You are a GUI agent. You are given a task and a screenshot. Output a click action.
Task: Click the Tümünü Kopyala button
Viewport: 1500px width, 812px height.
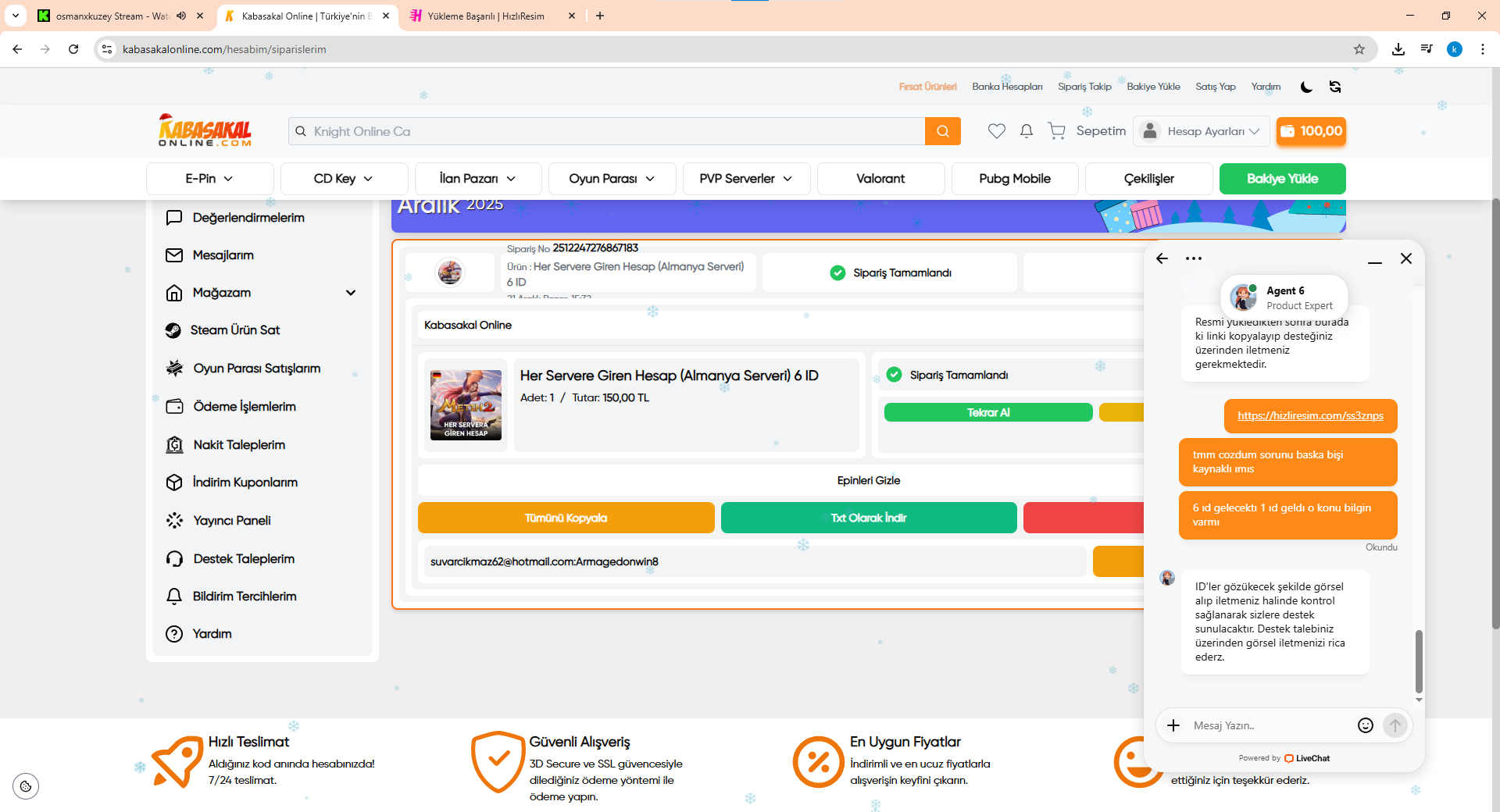566,518
